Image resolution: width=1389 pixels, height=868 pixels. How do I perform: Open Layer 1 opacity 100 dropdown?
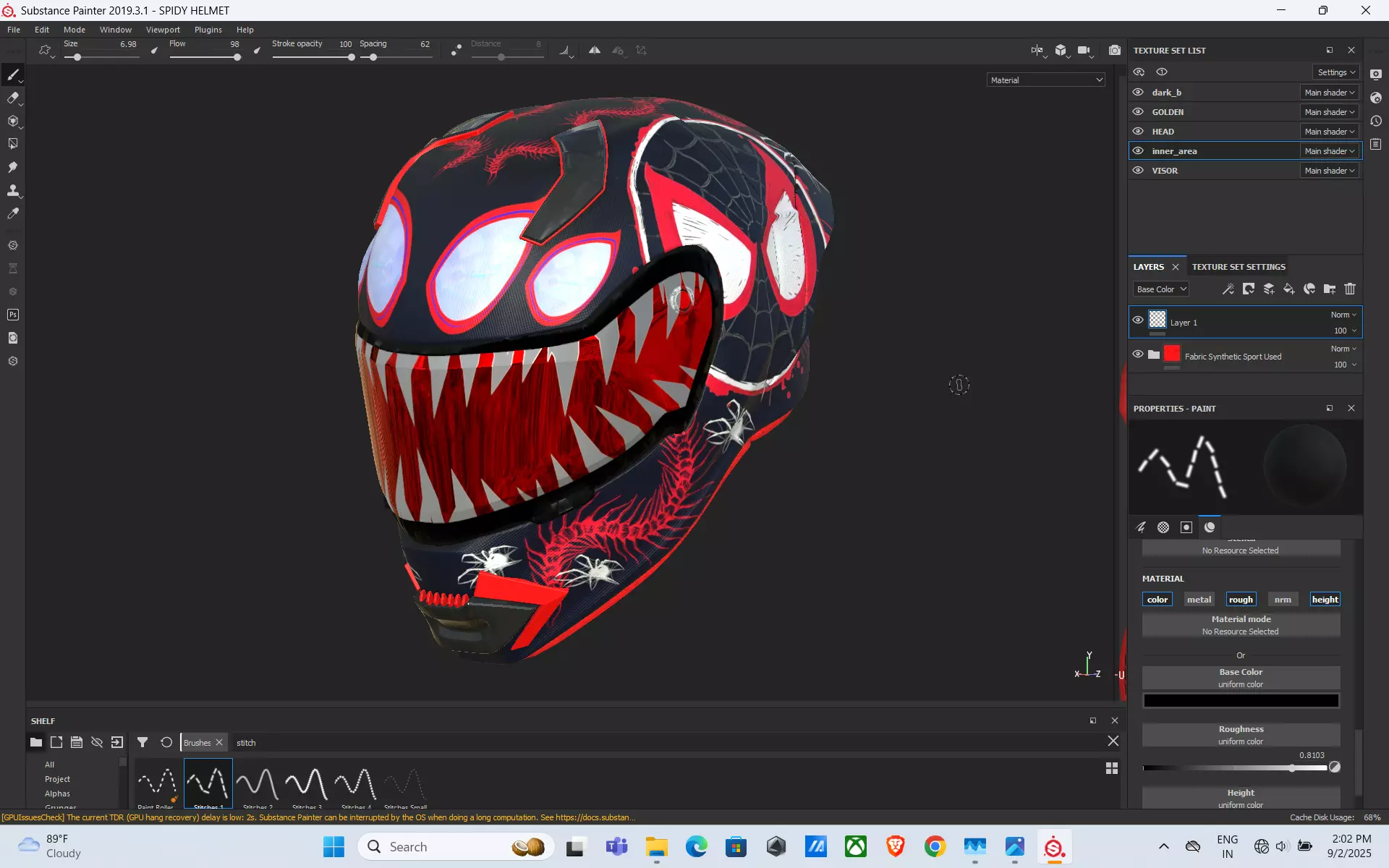1346,331
